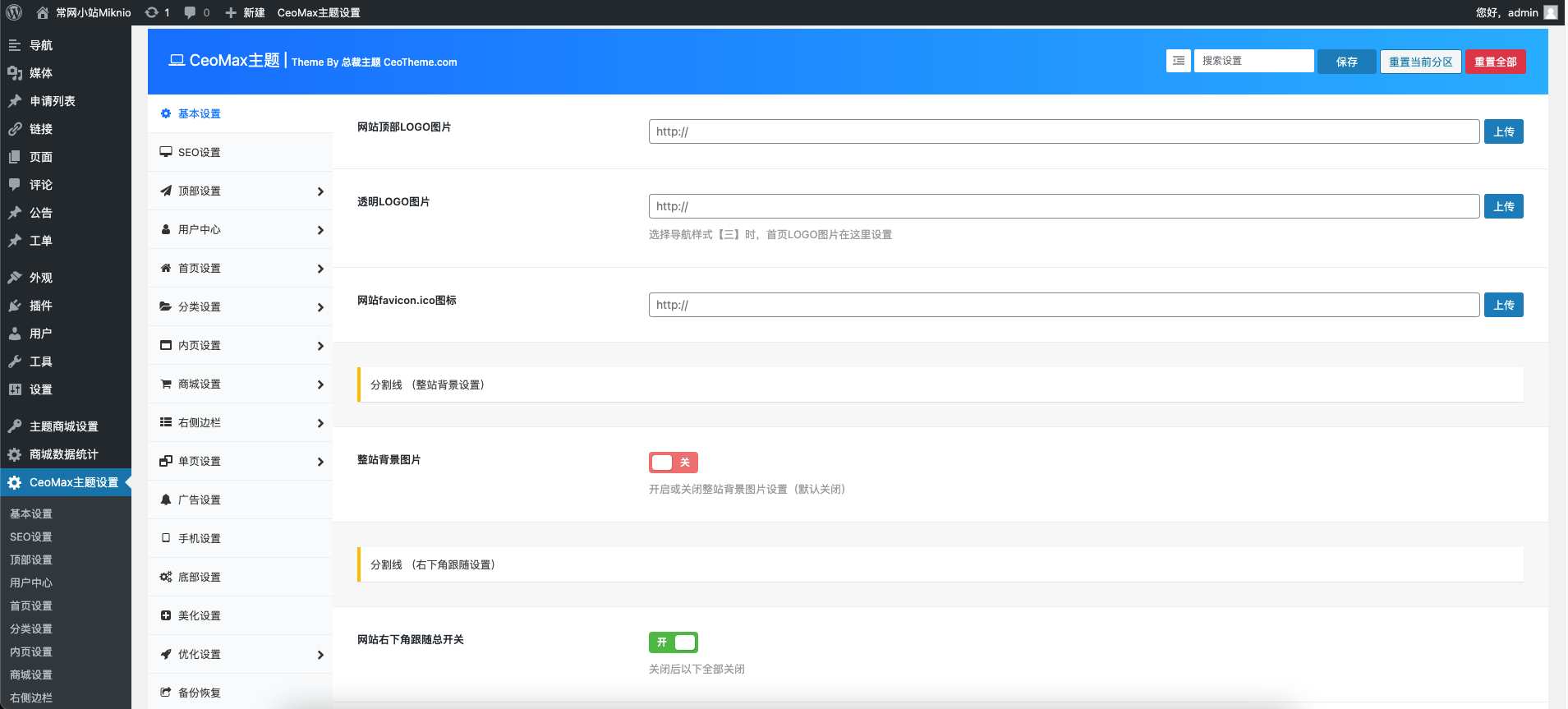Expand the 首页设置 chevron arrow
This screenshot has height=709, width=1568.
tap(320, 269)
